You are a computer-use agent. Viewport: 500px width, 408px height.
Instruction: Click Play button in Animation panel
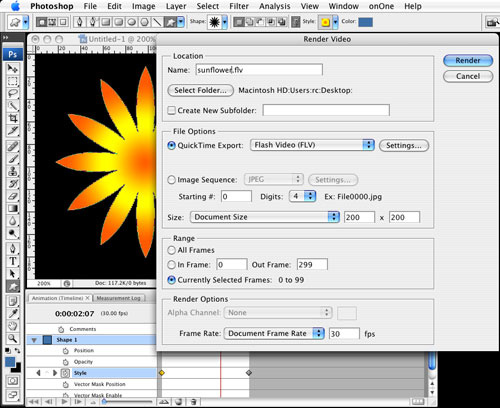(x=64, y=402)
